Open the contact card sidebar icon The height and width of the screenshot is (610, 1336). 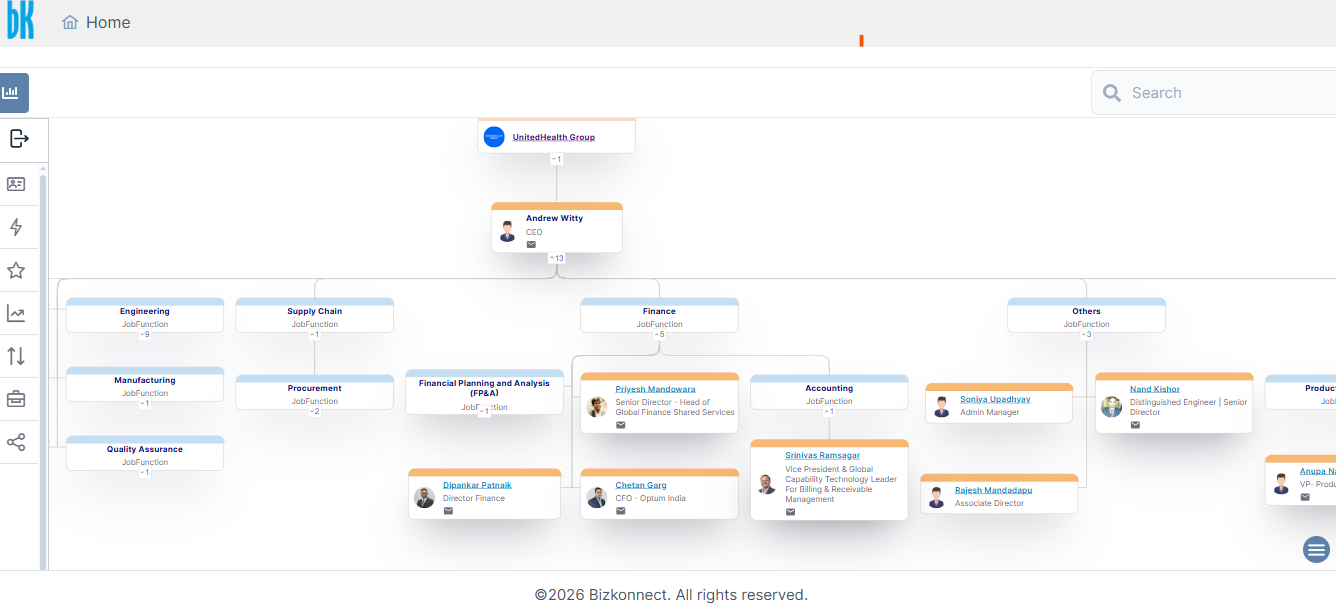pos(16,184)
